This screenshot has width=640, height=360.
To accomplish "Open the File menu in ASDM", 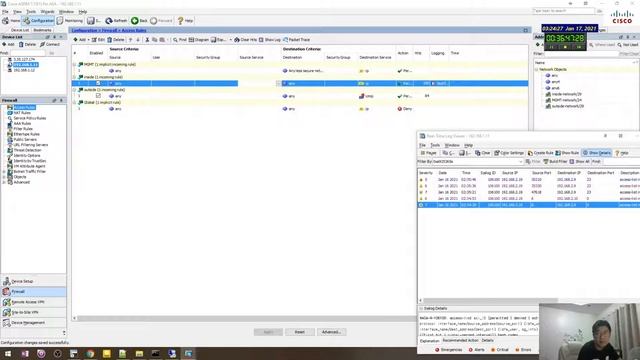I will click(5, 12).
